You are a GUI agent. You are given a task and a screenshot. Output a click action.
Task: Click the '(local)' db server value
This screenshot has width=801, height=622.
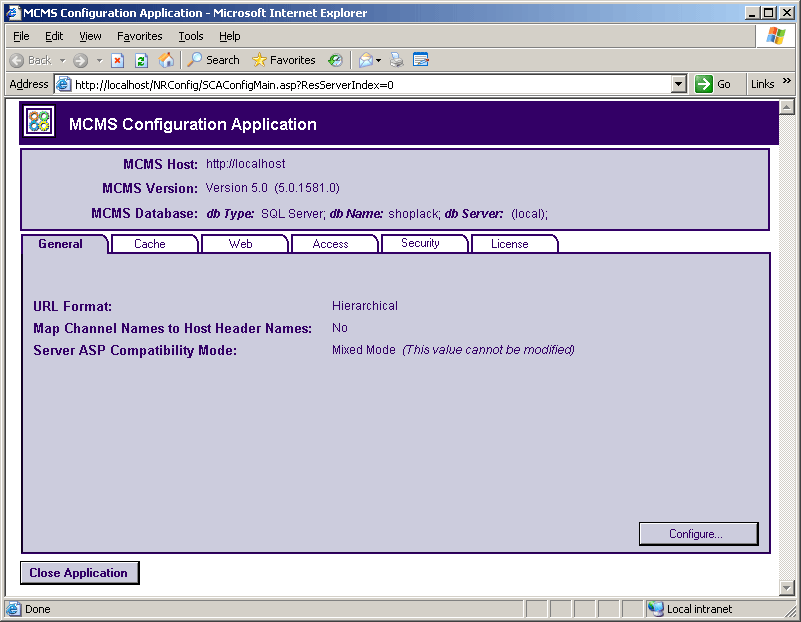529,213
